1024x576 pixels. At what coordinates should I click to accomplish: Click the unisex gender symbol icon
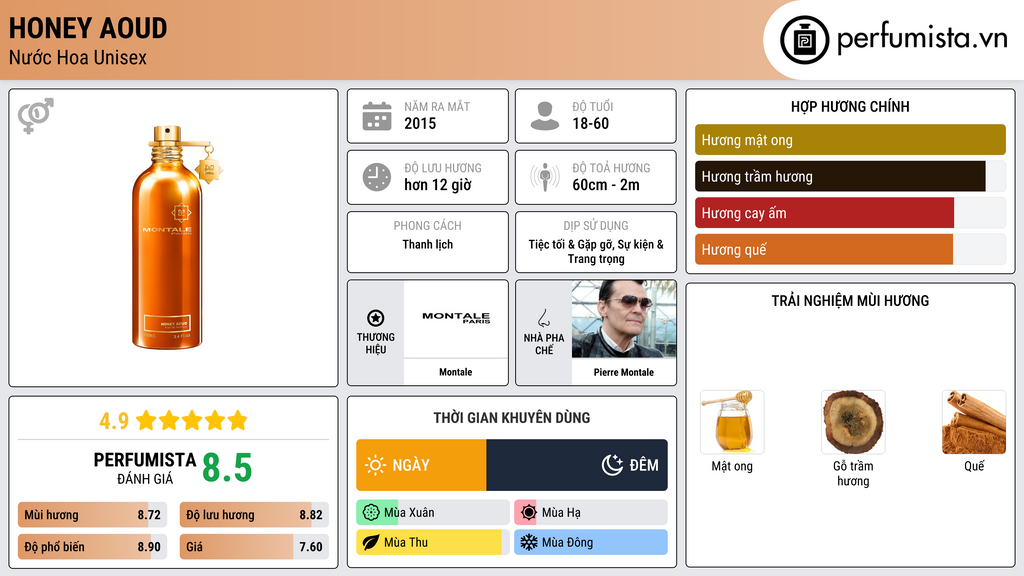[x=36, y=116]
